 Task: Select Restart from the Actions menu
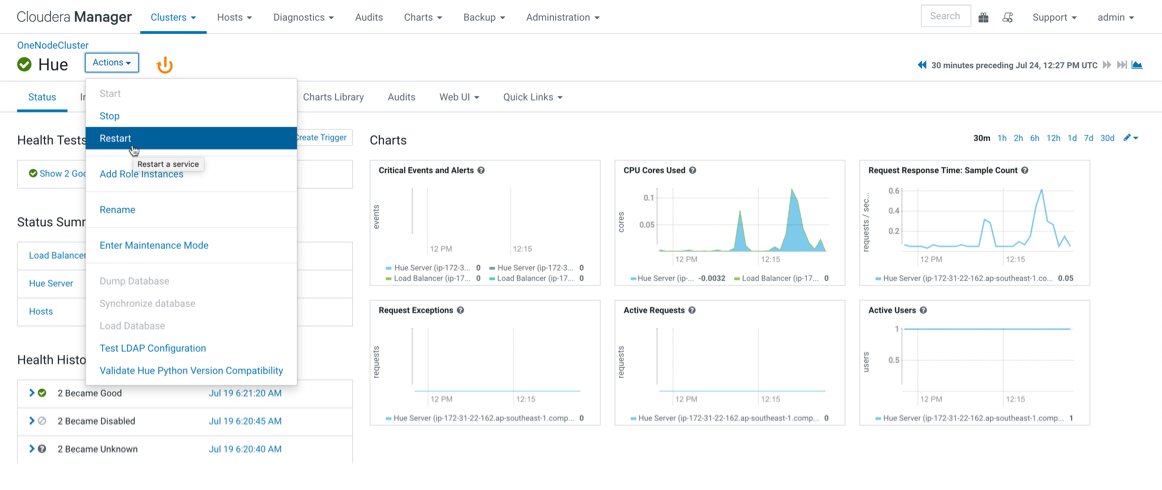(x=191, y=138)
